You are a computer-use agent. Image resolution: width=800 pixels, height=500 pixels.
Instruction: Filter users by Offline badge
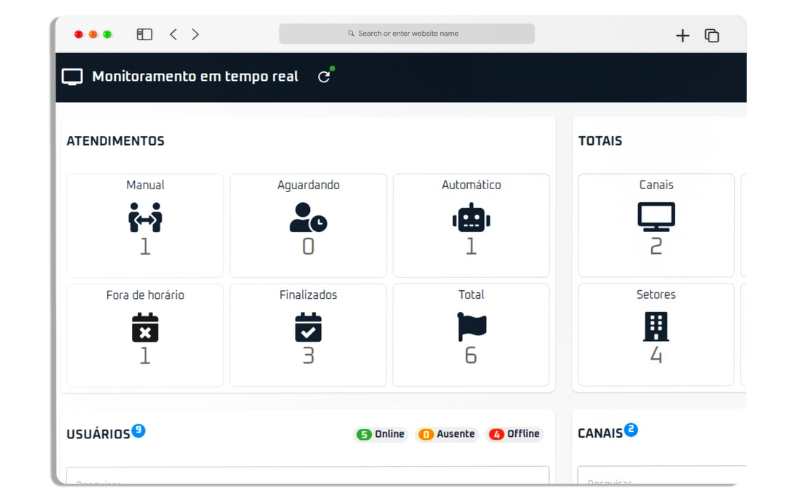514,434
